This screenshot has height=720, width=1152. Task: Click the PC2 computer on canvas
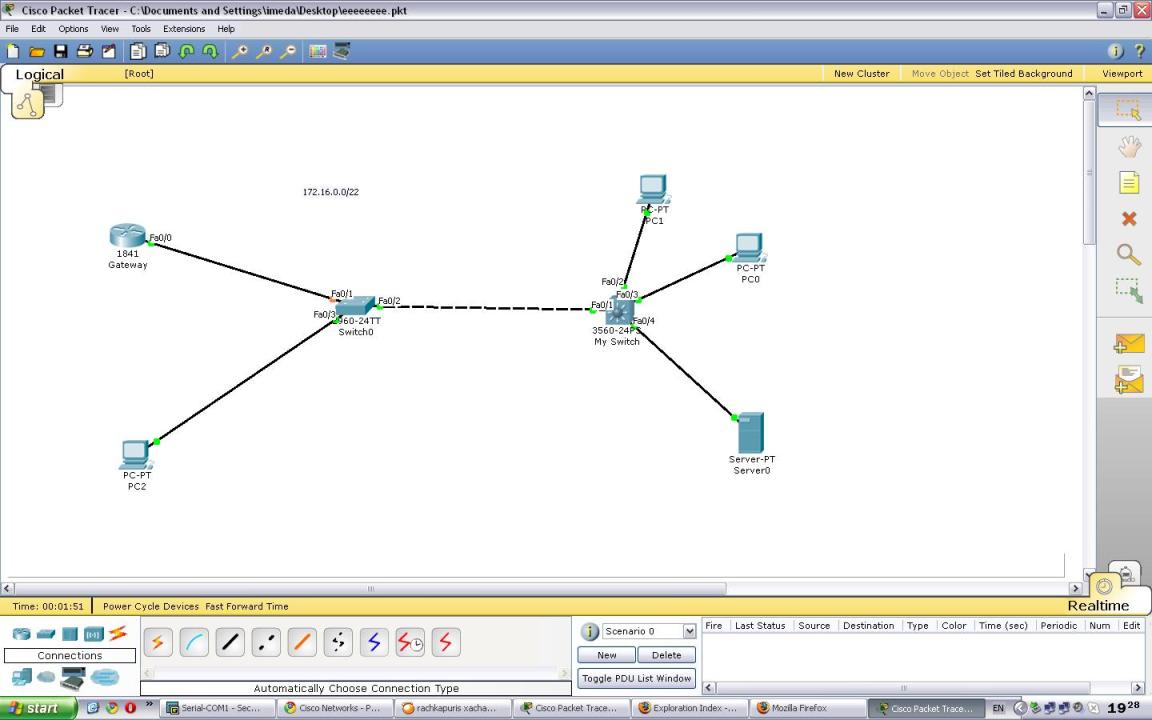tap(136, 455)
